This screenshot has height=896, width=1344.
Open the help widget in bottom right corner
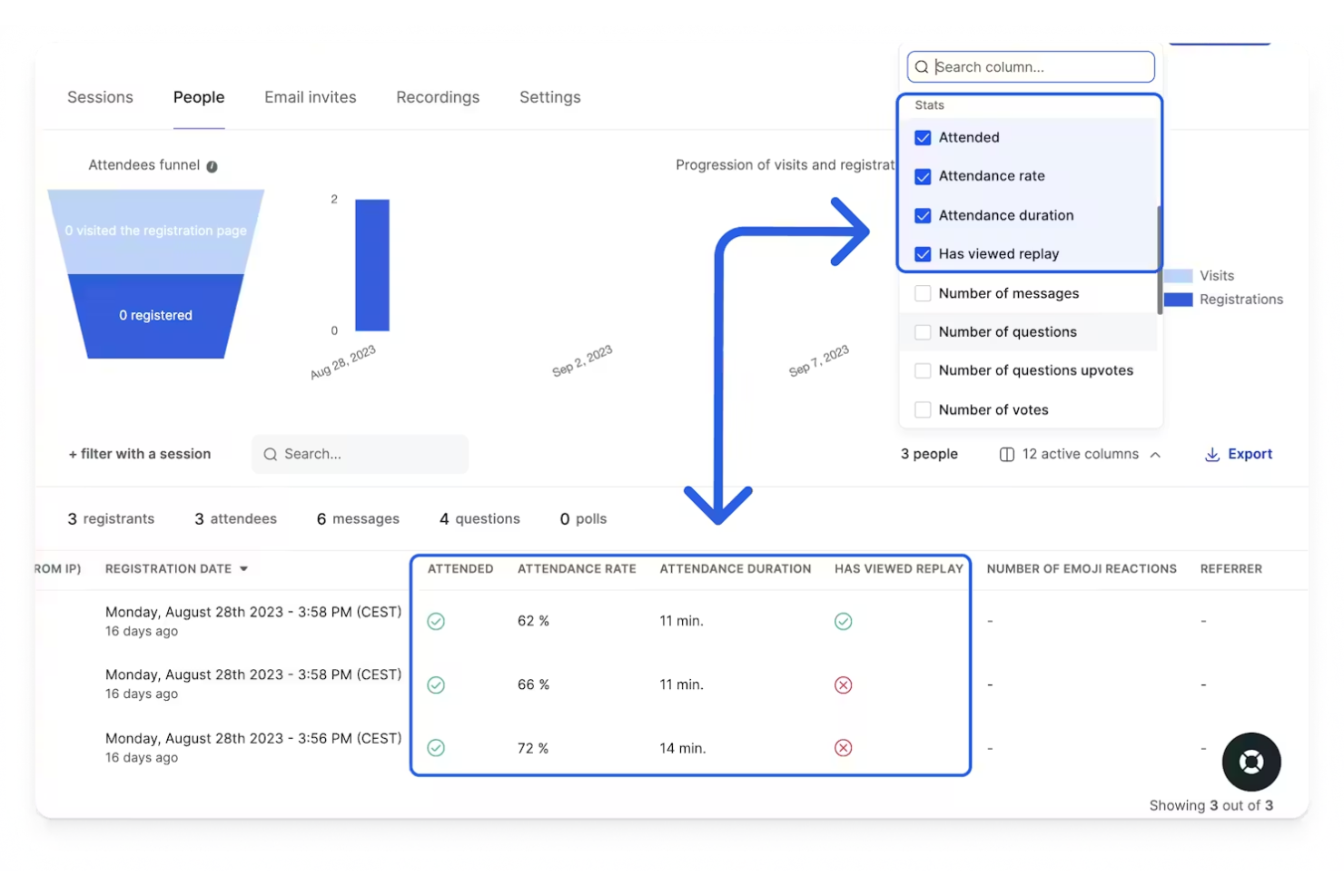pos(1251,762)
